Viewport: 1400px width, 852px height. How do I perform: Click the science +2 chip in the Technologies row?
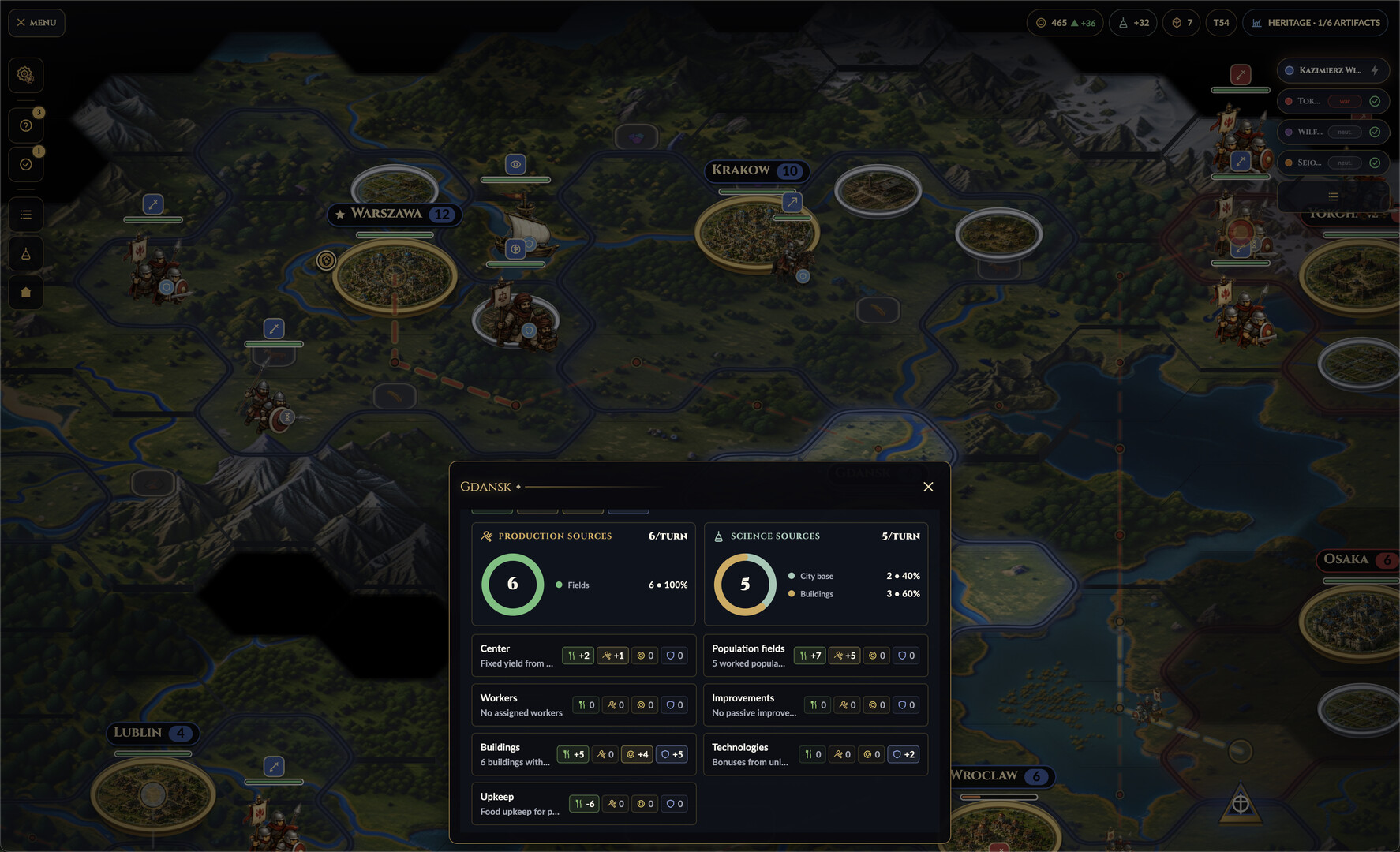tap(904, 755)
